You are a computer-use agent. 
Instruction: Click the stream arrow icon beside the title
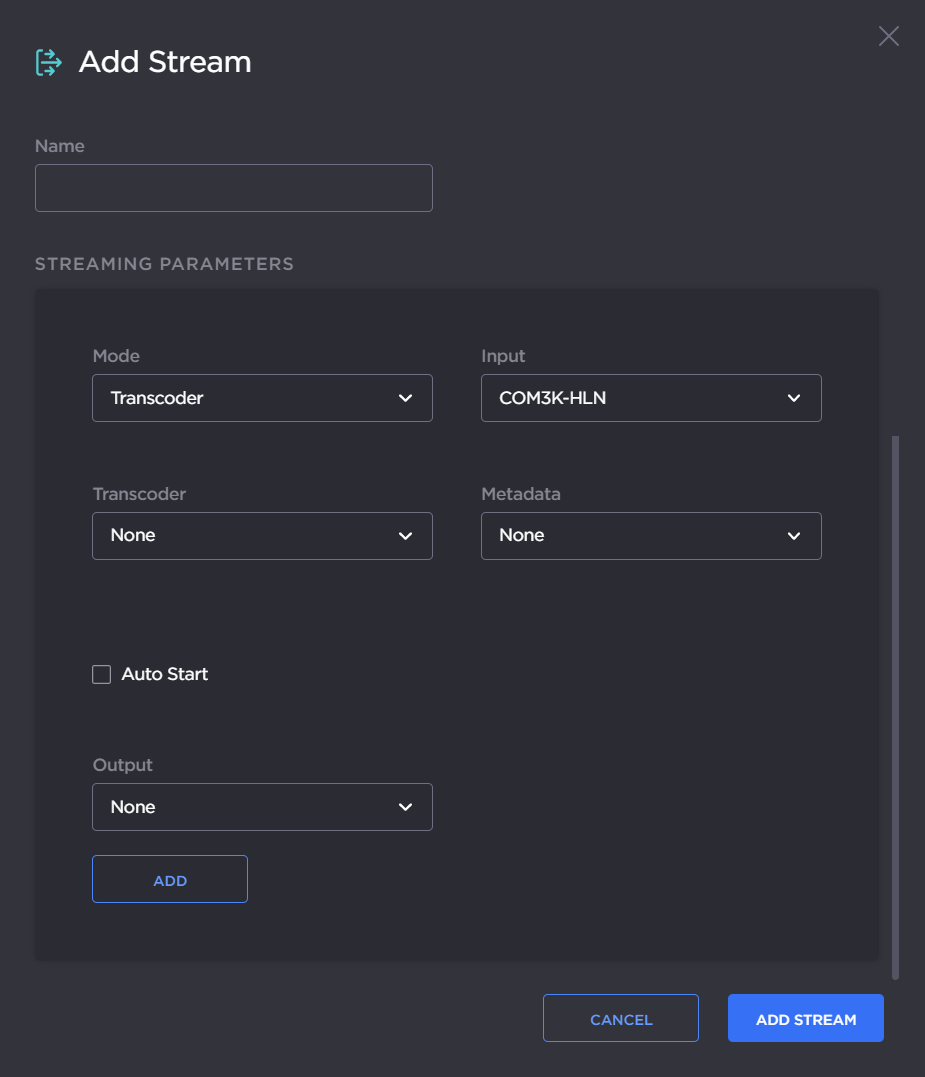point(48,62)
